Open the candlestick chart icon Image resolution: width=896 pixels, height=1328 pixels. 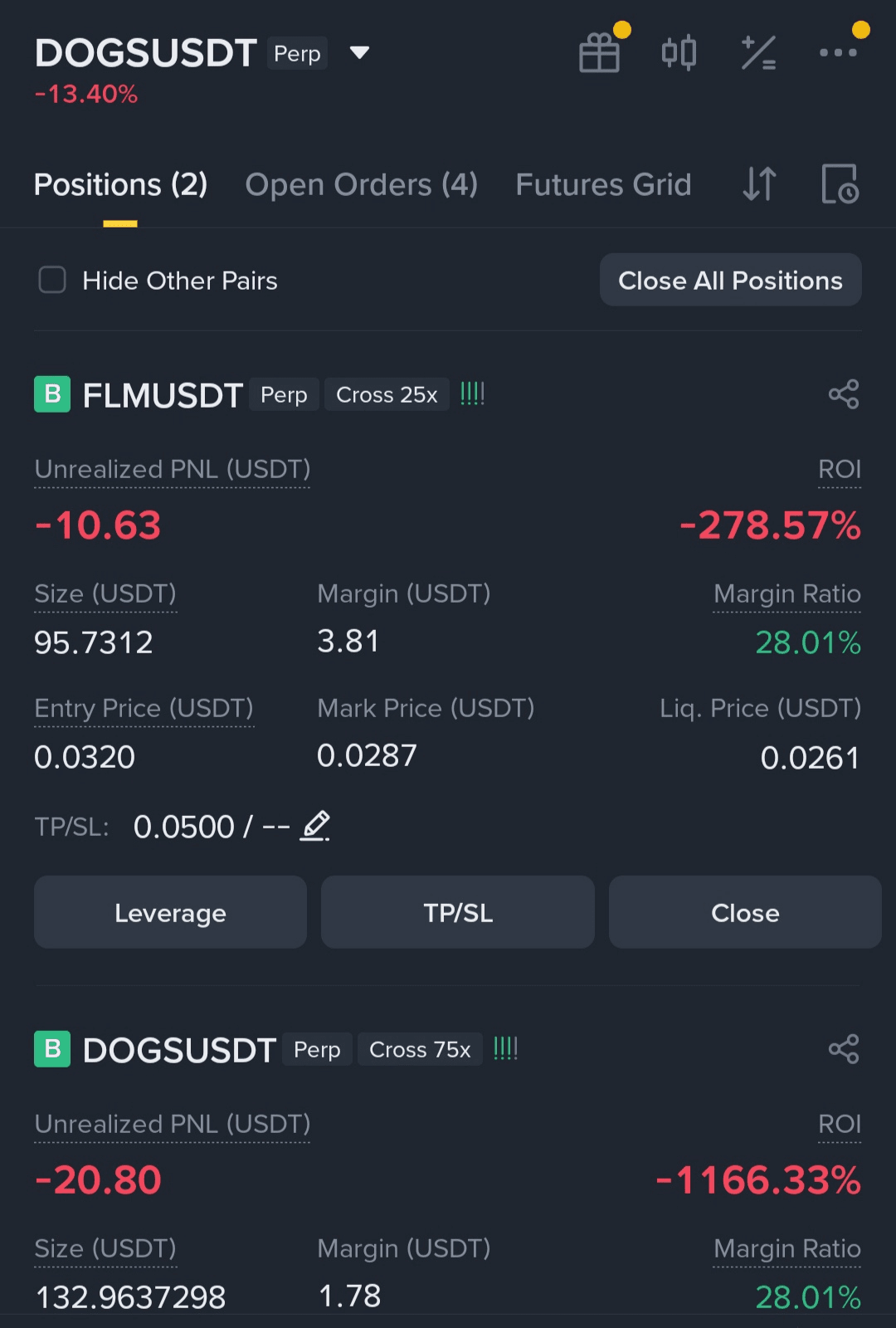coord(679,53)
